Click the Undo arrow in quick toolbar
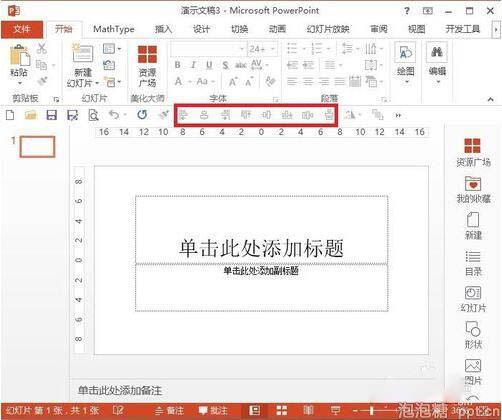 [114, 115]
